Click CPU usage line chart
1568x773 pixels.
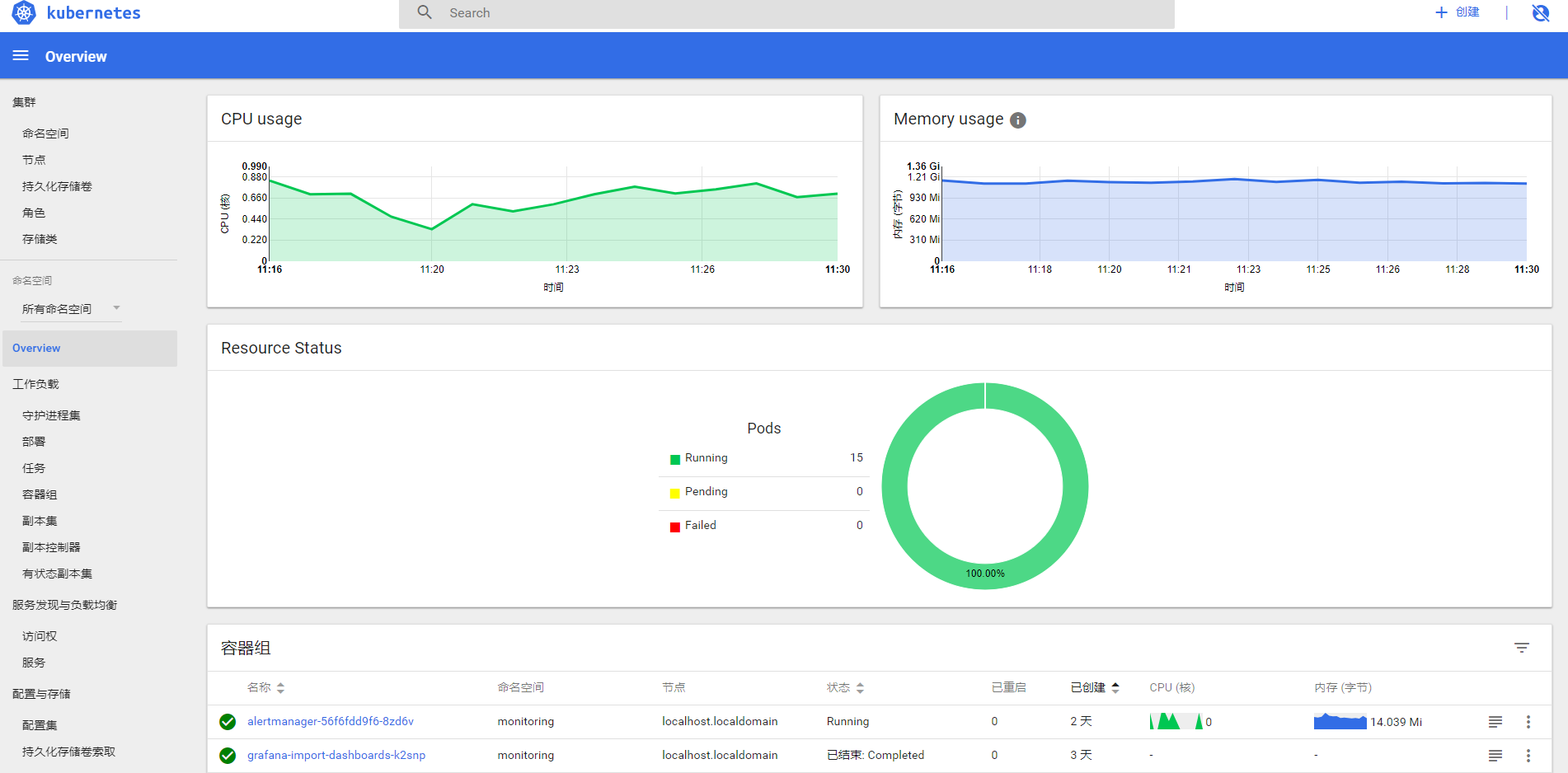(x=553, y=214)
